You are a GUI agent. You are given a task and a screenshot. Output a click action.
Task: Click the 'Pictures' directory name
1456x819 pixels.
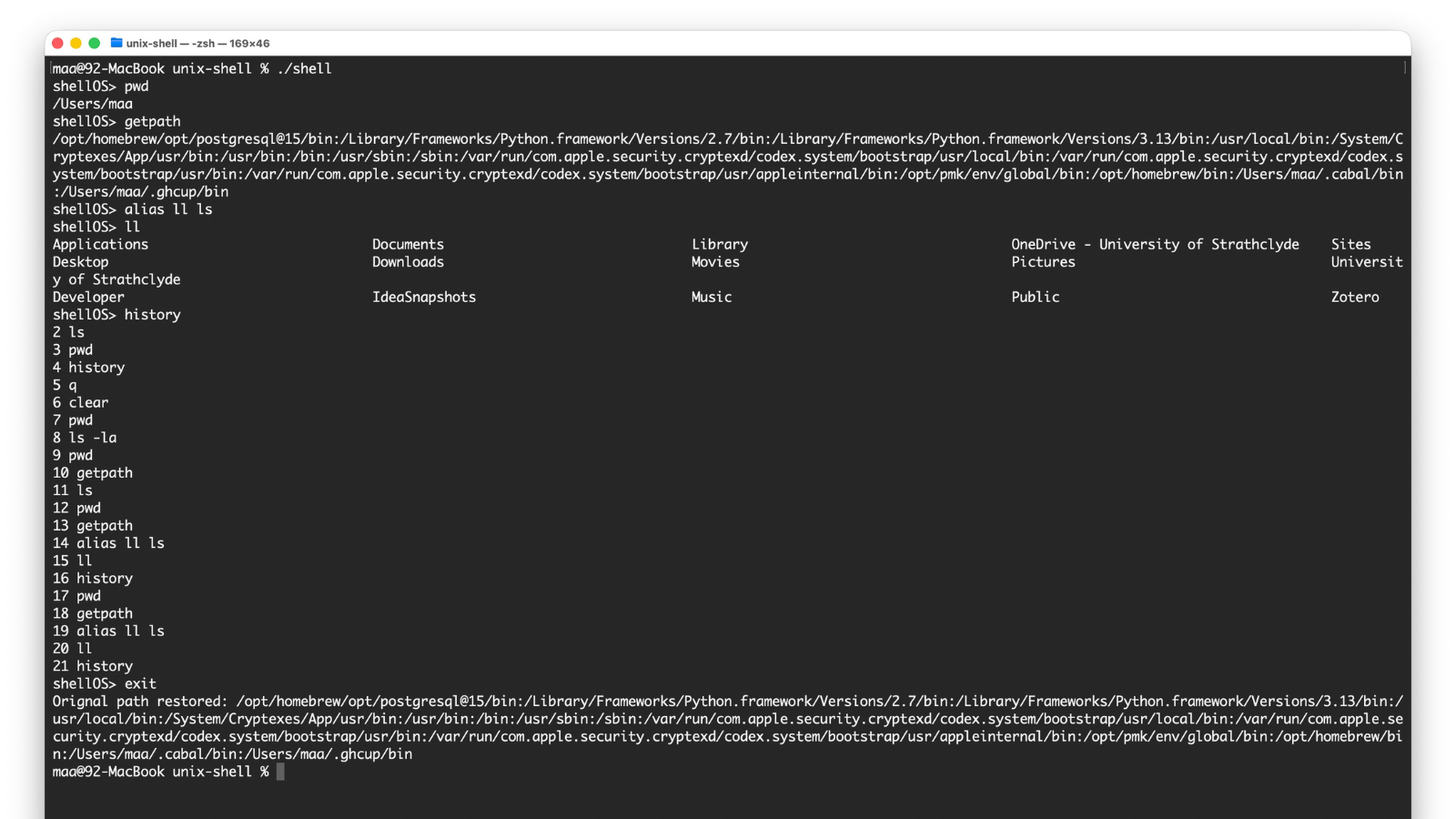(1043, 261)
